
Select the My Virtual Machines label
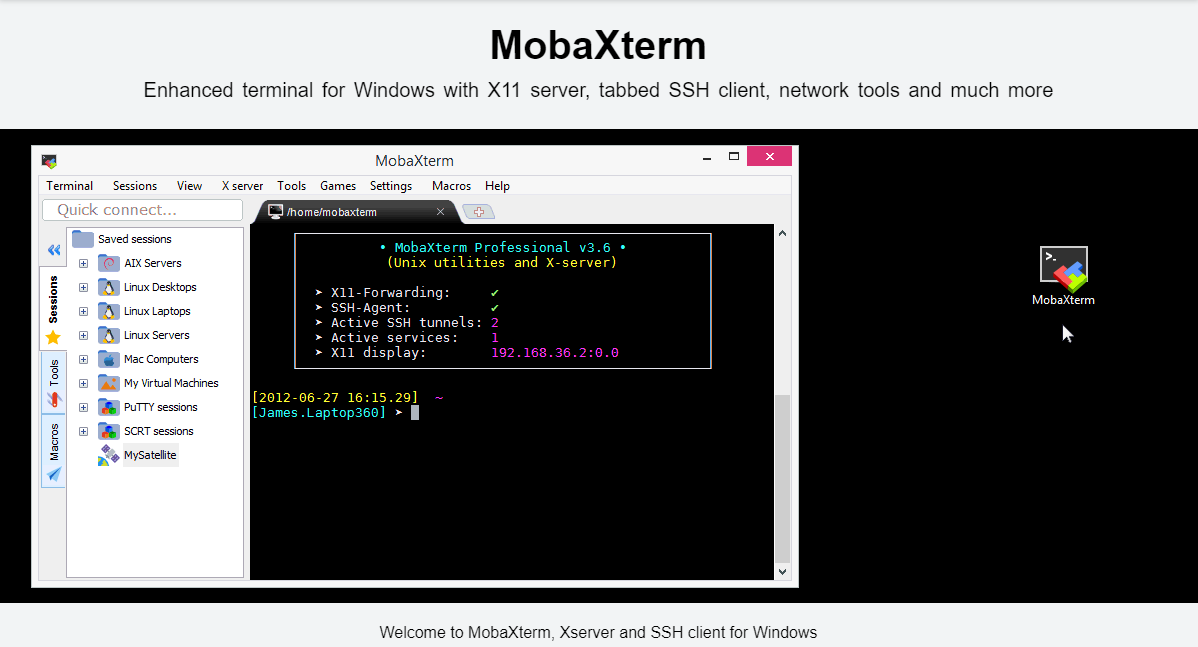171,383
